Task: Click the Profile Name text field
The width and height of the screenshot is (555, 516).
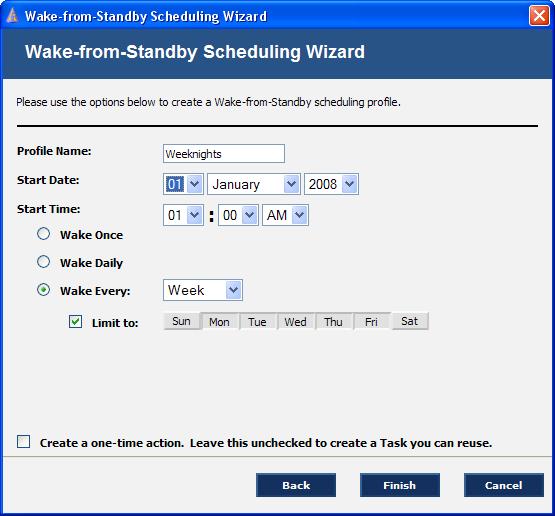Action: point(224,154)
